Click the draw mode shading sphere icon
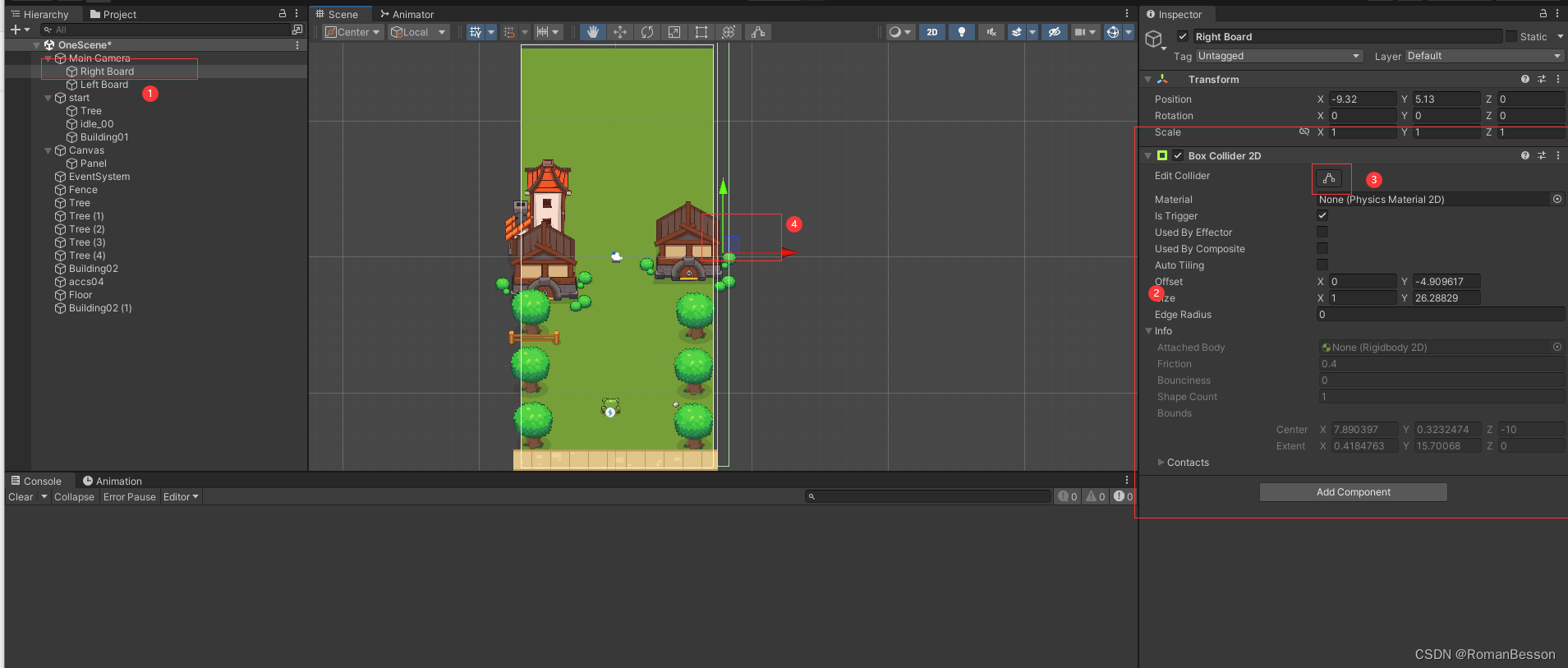 [895, 32]
